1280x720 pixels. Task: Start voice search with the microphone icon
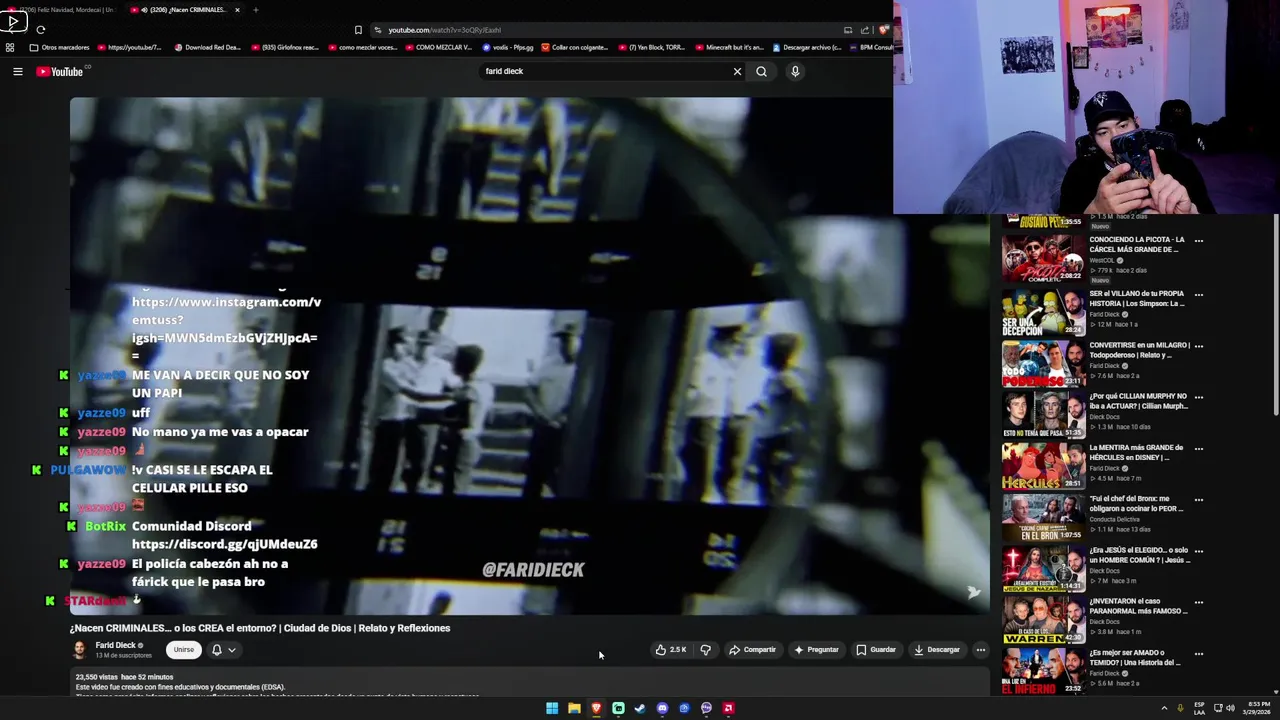(x=795, y=71)
